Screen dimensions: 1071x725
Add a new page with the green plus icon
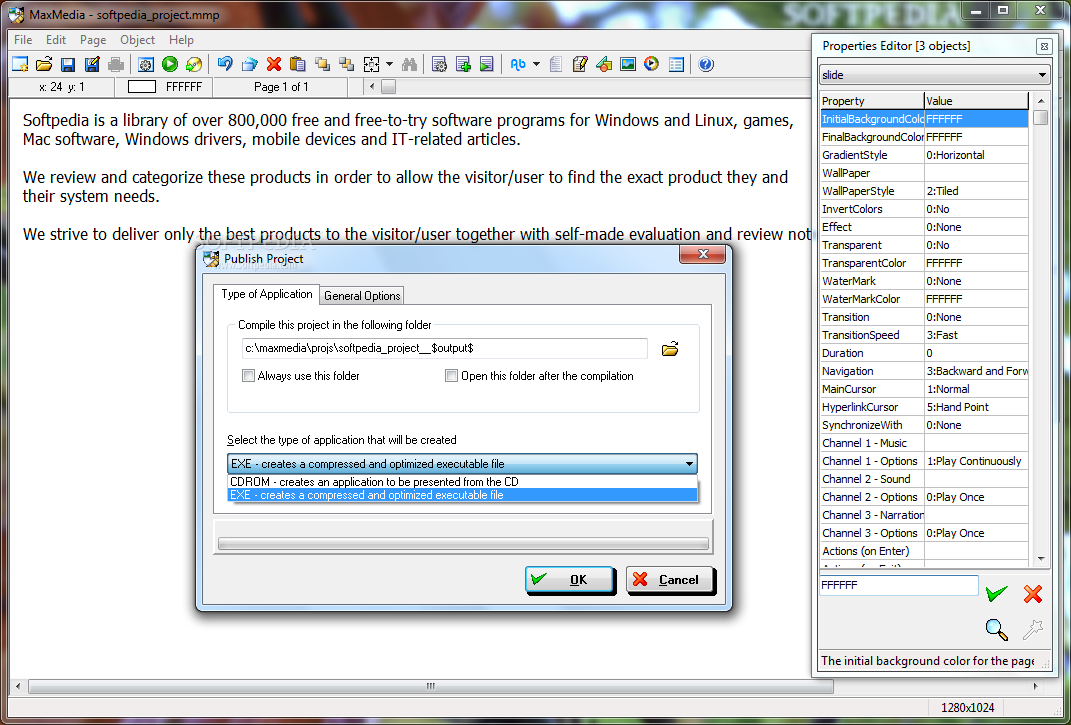click(463, 64)
